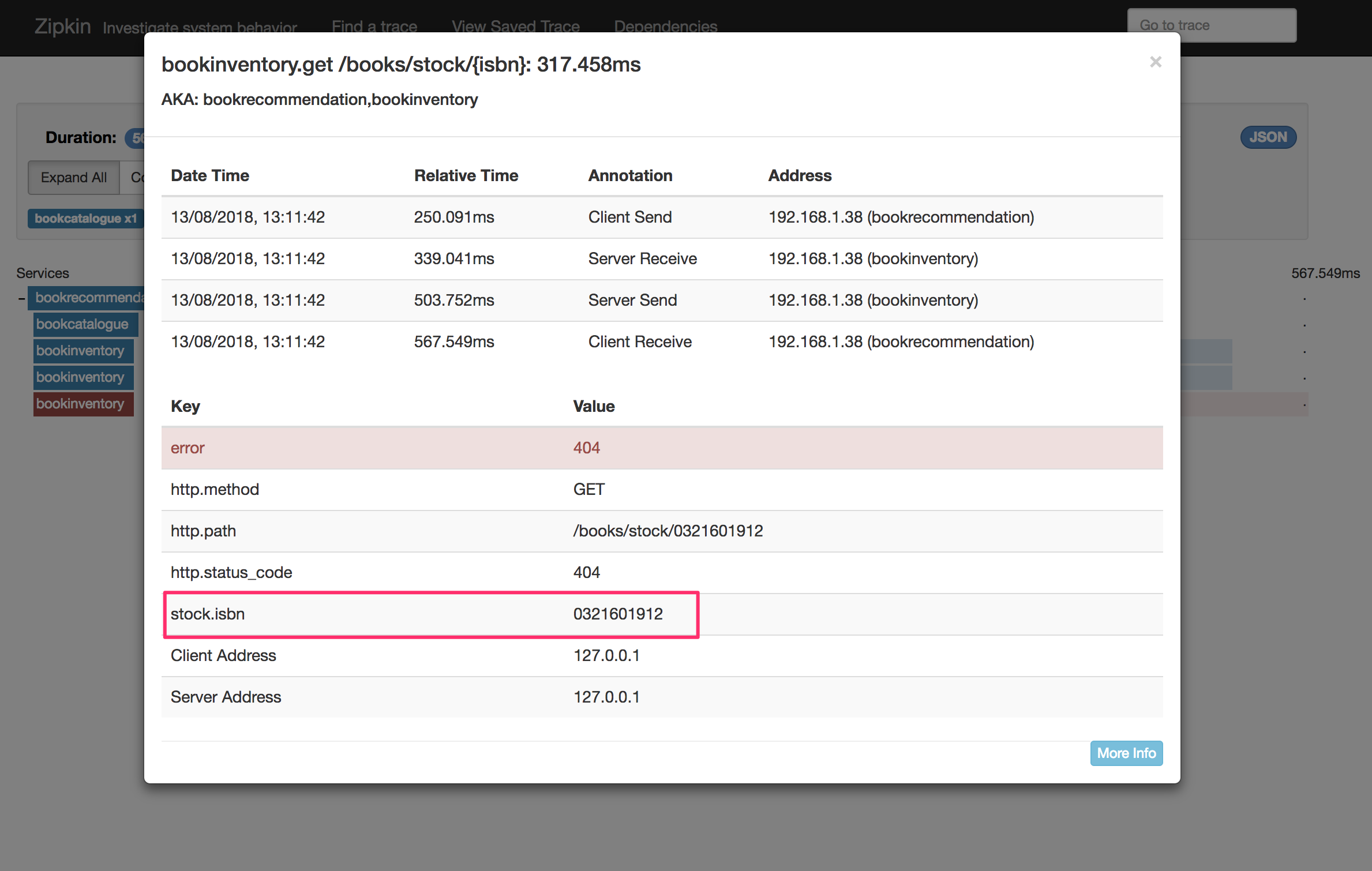Viewport: 1372px width, 871px height.
Task: Click the More Info button
Action: click(1126, 753)
